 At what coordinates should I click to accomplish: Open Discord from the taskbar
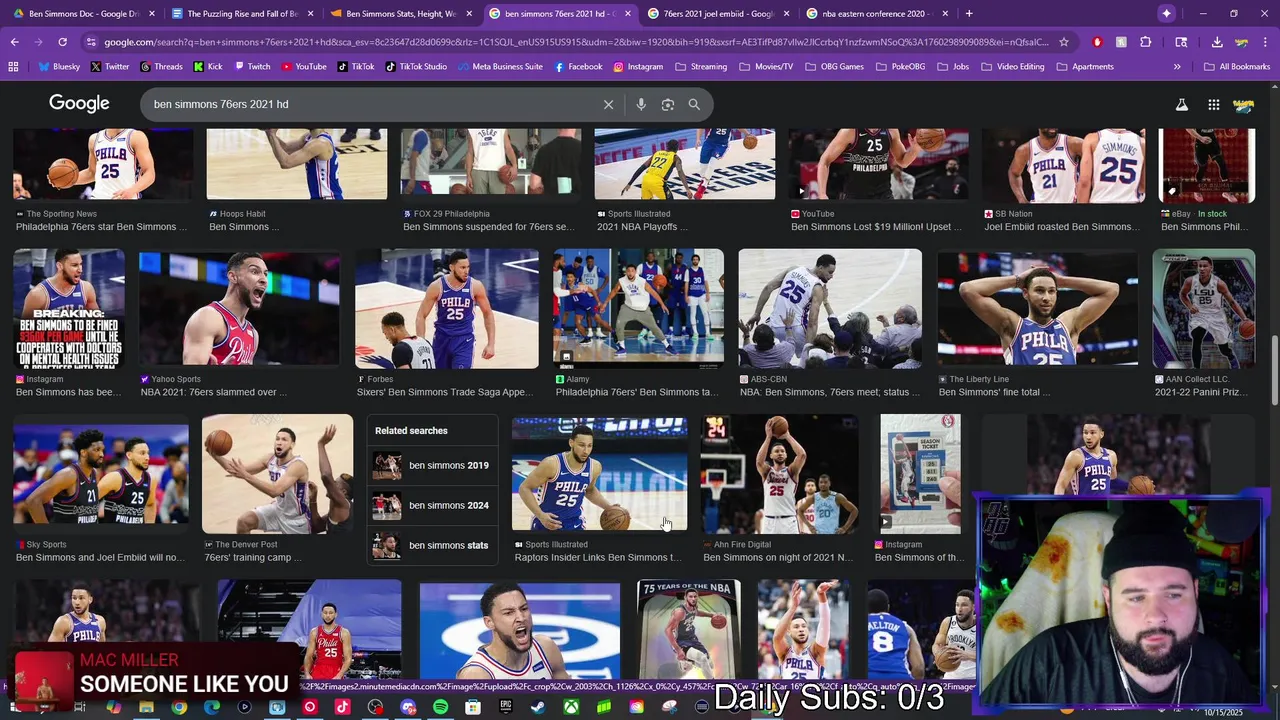[408, 707]
